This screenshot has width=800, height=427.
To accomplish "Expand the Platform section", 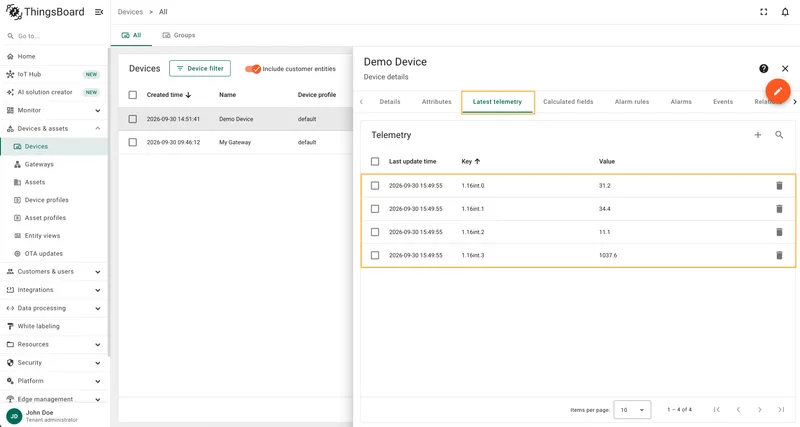I will click(54, 381).
